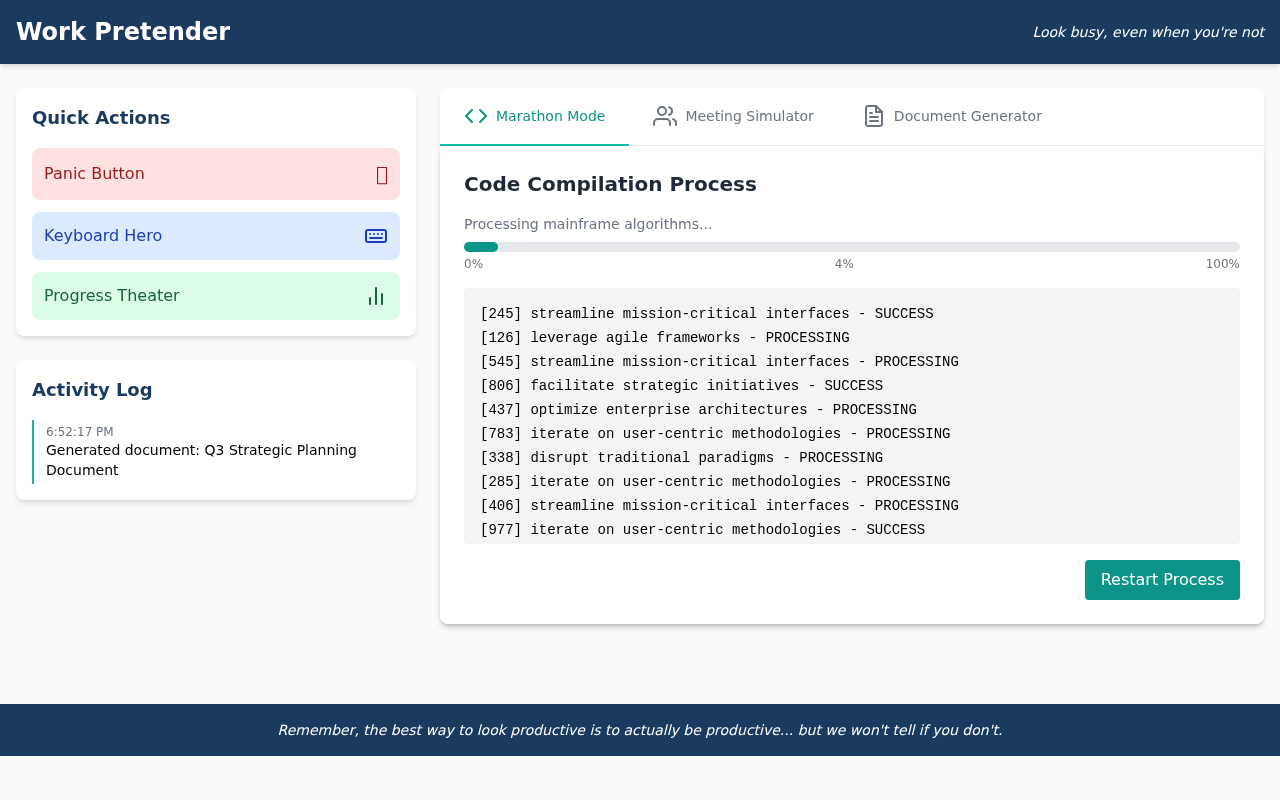Click the code brackets icon on Marathon Mode

476,116
